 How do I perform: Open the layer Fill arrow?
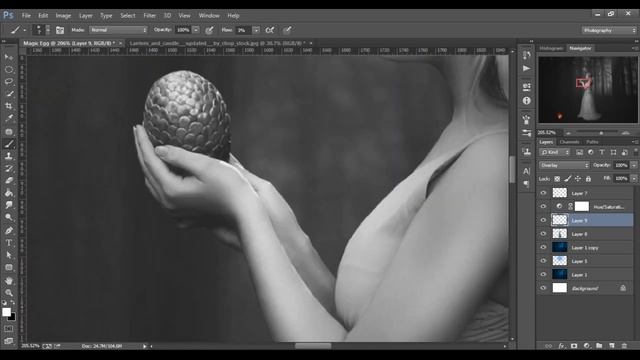click(634, 178)
